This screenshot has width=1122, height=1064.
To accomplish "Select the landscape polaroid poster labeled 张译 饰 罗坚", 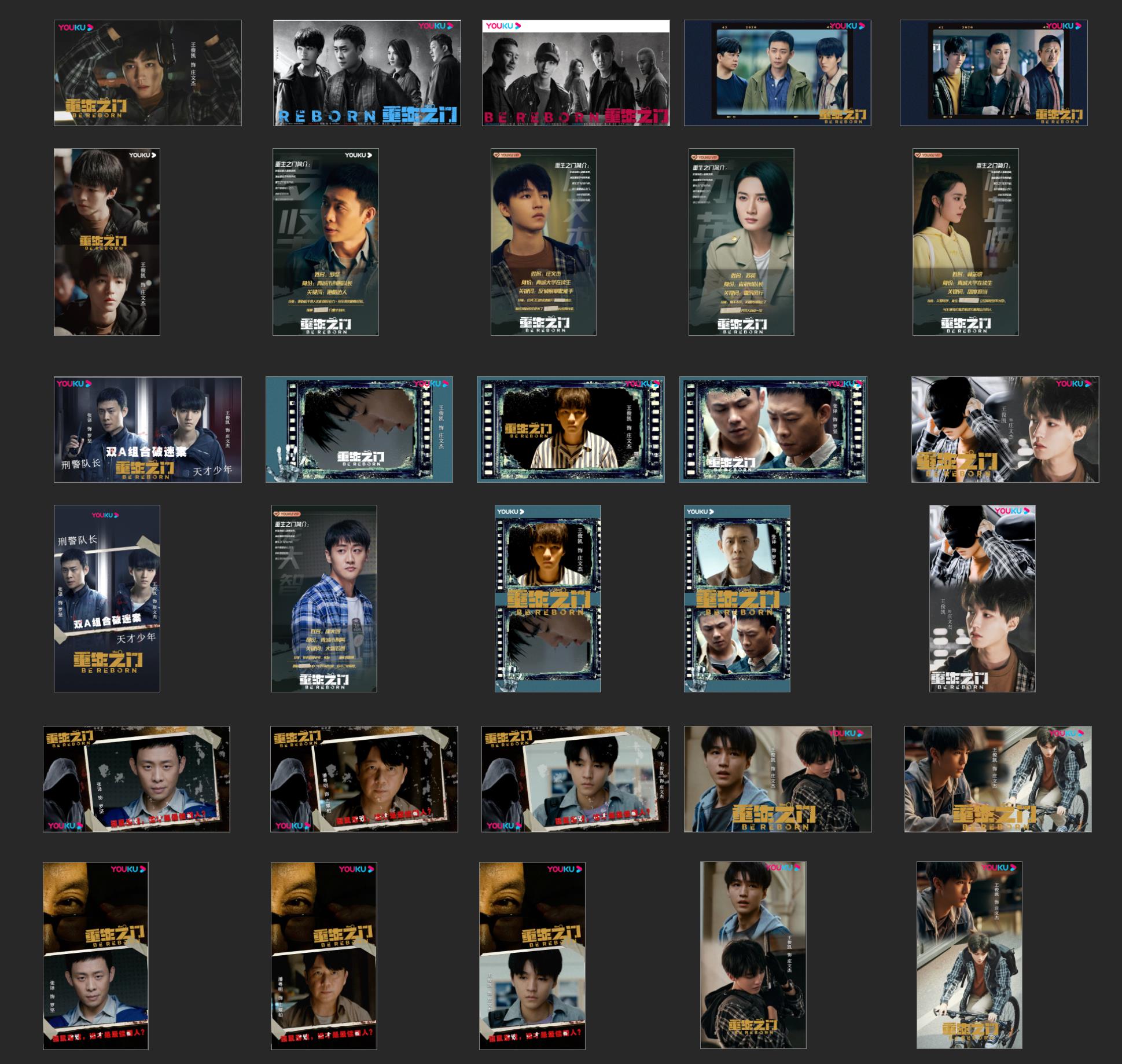I will (137, 779).
